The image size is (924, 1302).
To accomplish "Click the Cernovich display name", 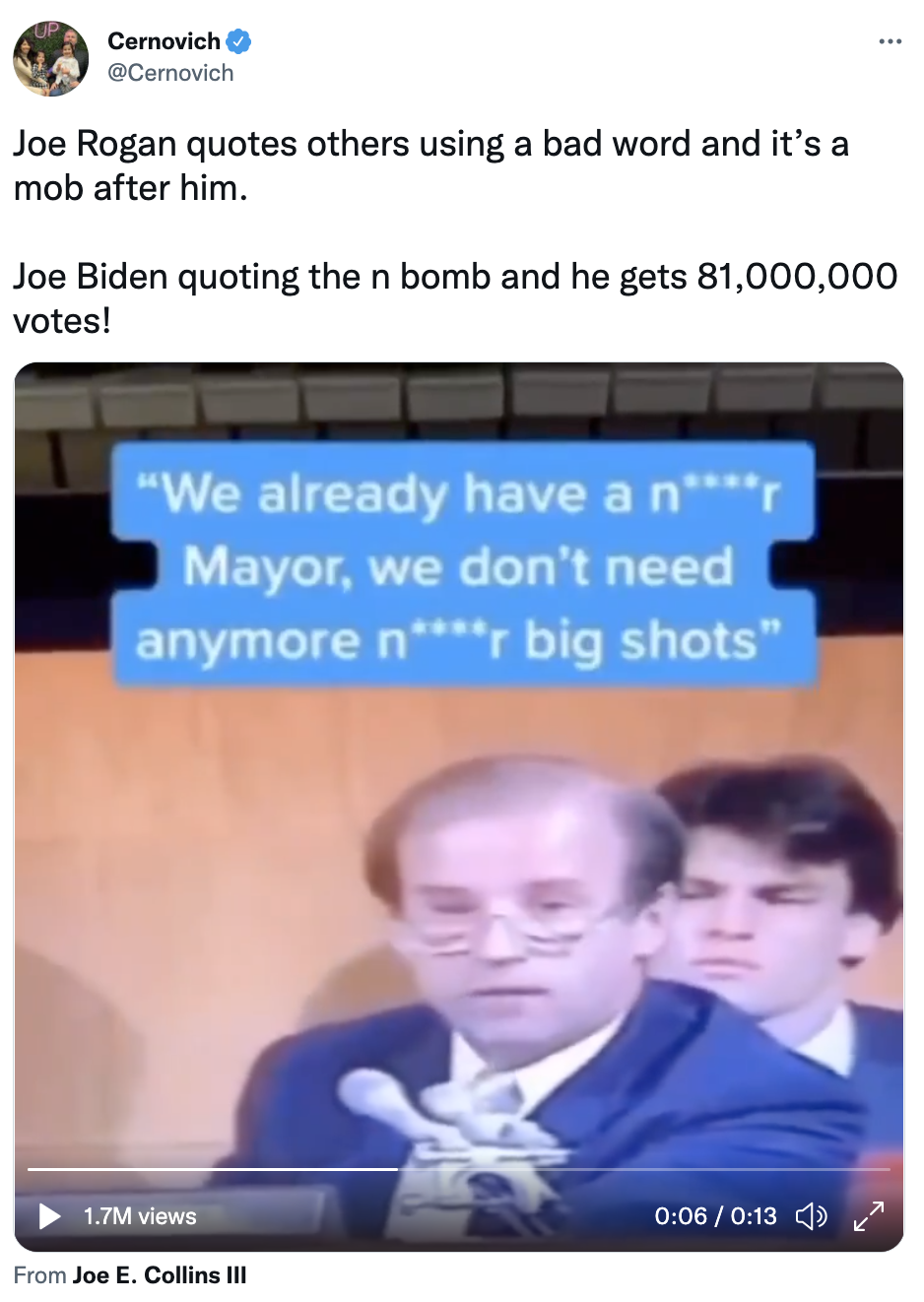I will pos(164,41).
